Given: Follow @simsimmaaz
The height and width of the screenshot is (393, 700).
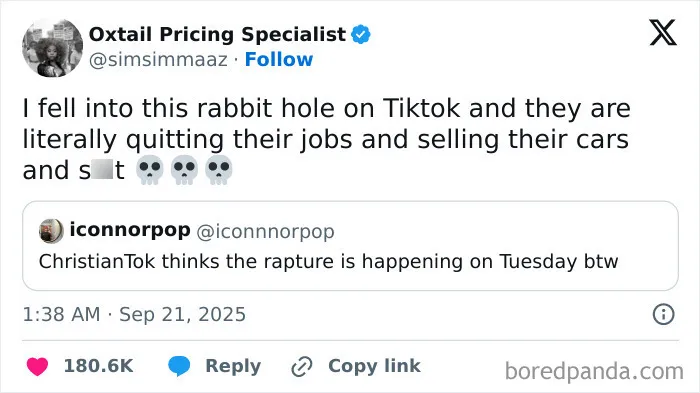Looking at the screenshot, I should tap(279, 59).
